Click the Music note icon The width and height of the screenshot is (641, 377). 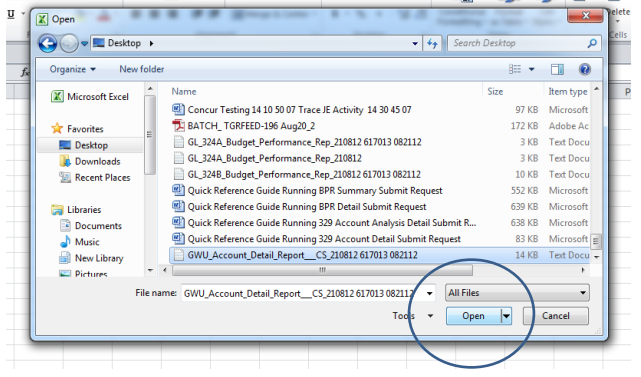click(x=65, y=242)
